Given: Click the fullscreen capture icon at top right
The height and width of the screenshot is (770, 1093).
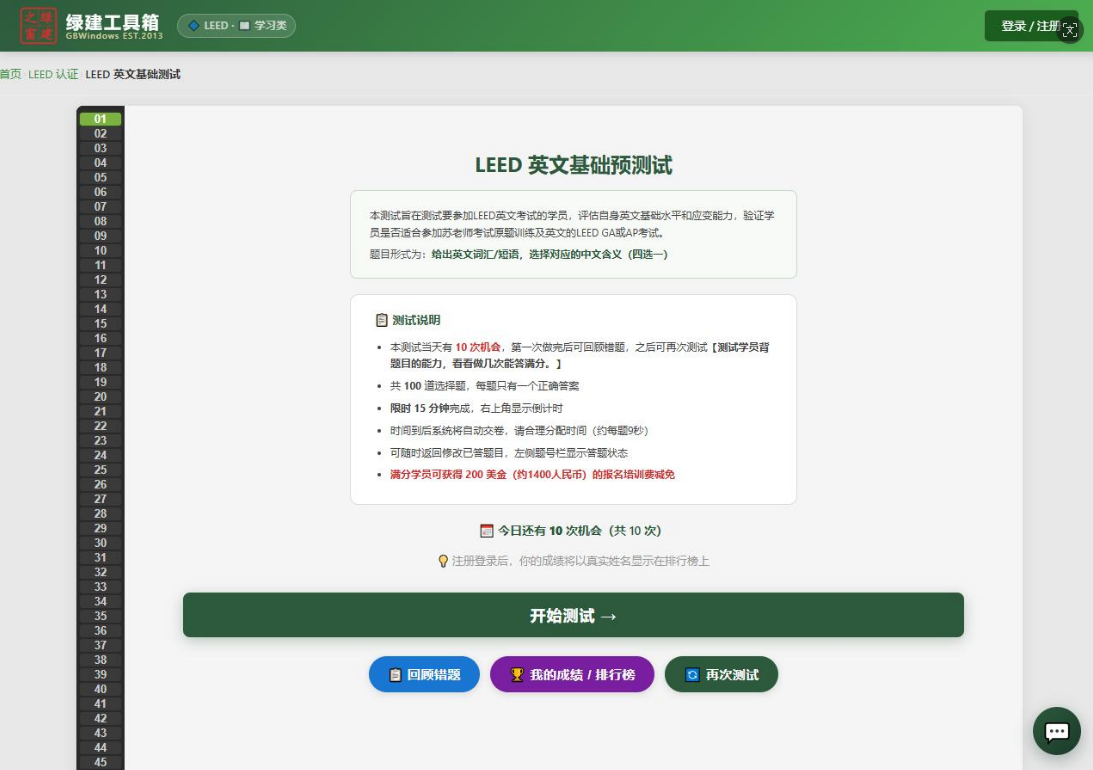Looking at the screenshot, I should click(1069, 30).
